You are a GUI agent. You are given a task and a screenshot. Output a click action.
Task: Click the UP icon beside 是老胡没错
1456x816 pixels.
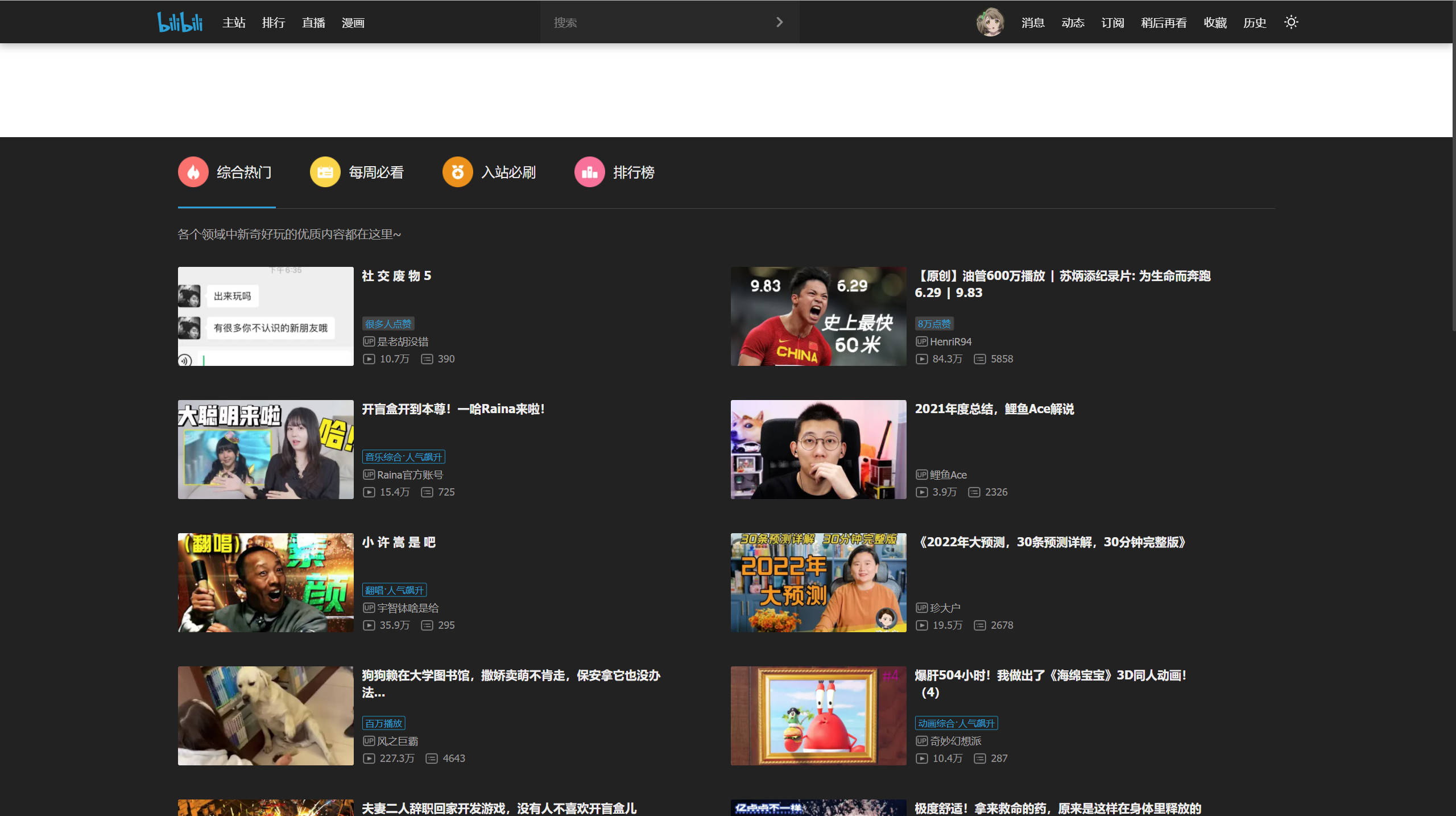[x=369, y=341]
